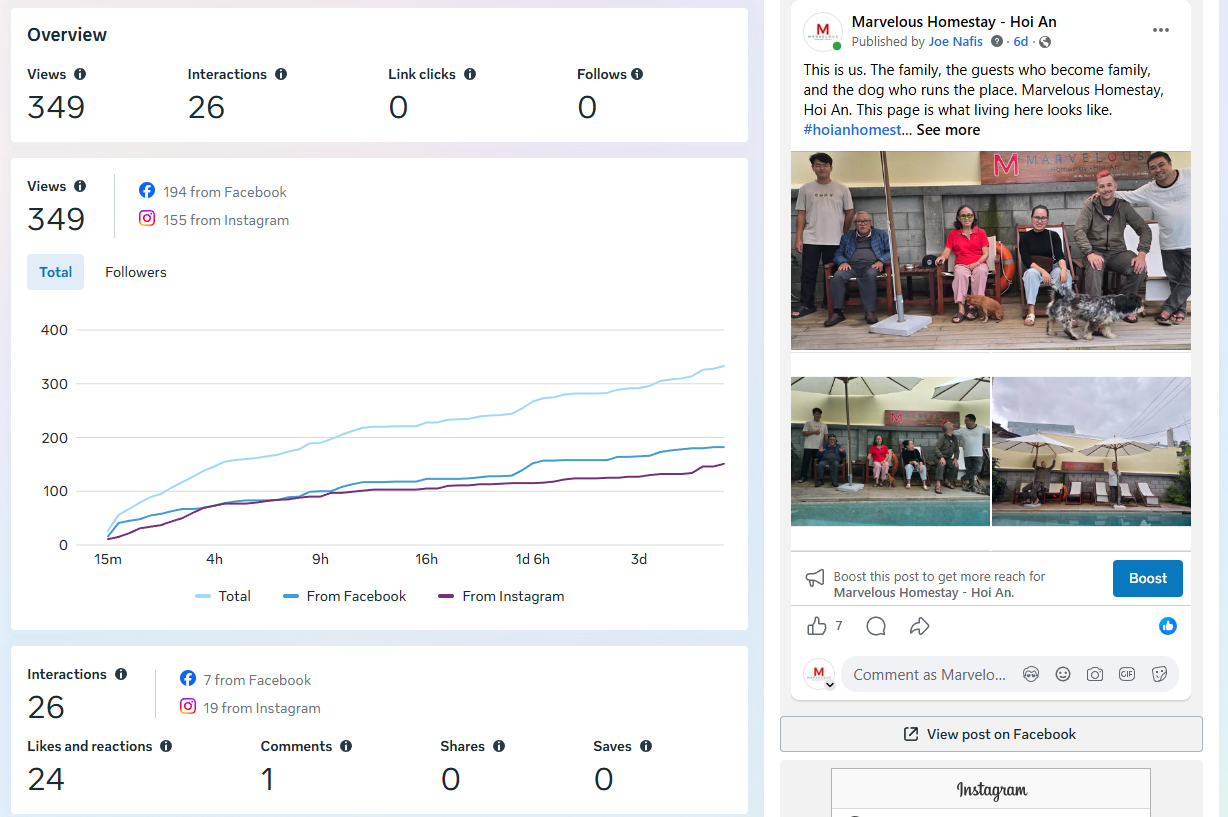This screenshot has width=1228, height=817.
Task: Open the poolside group photo thumbnail
Action: 890,451
